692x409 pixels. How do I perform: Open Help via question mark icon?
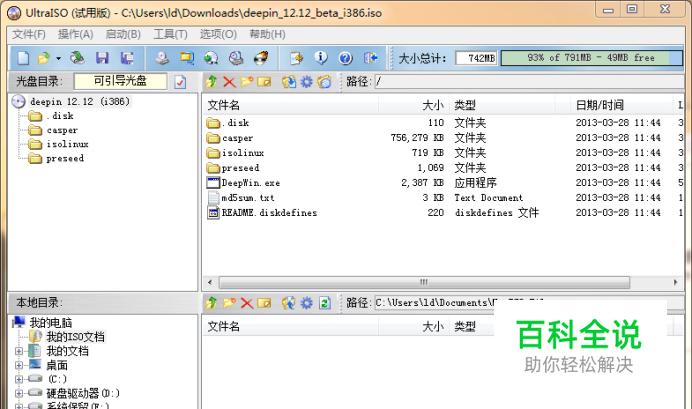coord(345,58)
